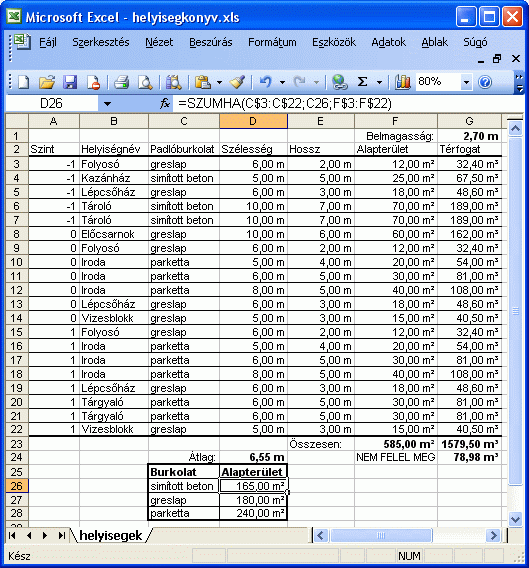
Task: Select column F header
Action: 395,121
